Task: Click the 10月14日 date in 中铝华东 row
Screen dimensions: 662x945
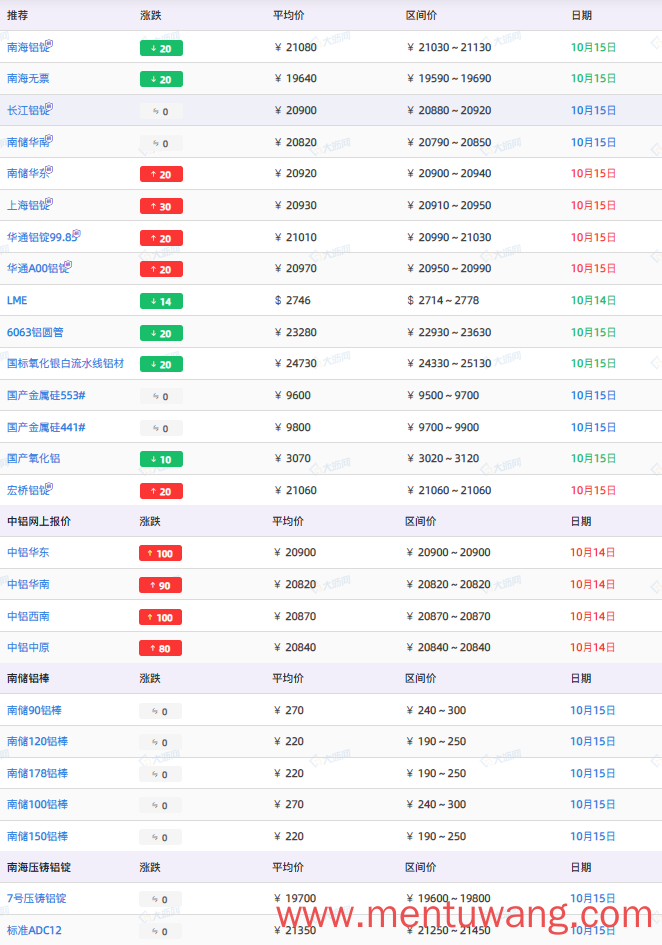Action: [593, 552]
